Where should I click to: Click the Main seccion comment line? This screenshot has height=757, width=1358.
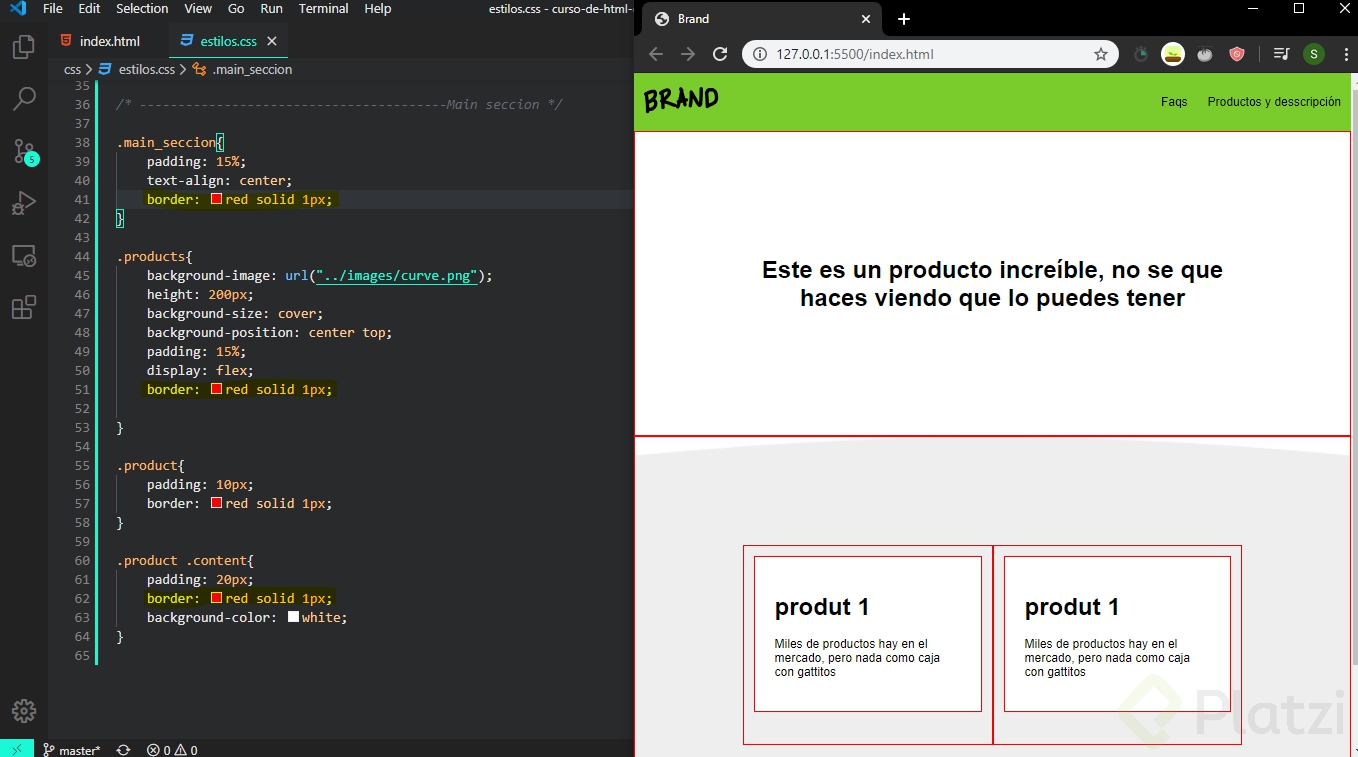[339, 104]
